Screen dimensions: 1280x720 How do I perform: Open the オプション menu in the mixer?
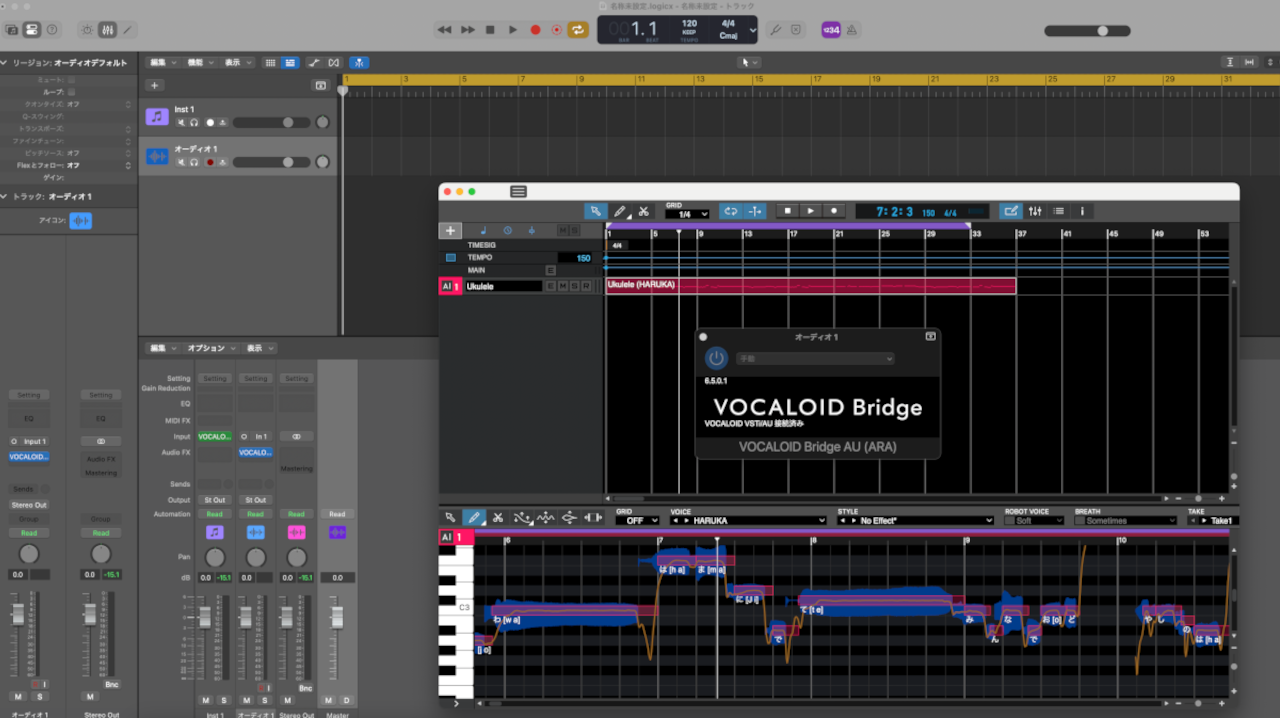point(211,348)
